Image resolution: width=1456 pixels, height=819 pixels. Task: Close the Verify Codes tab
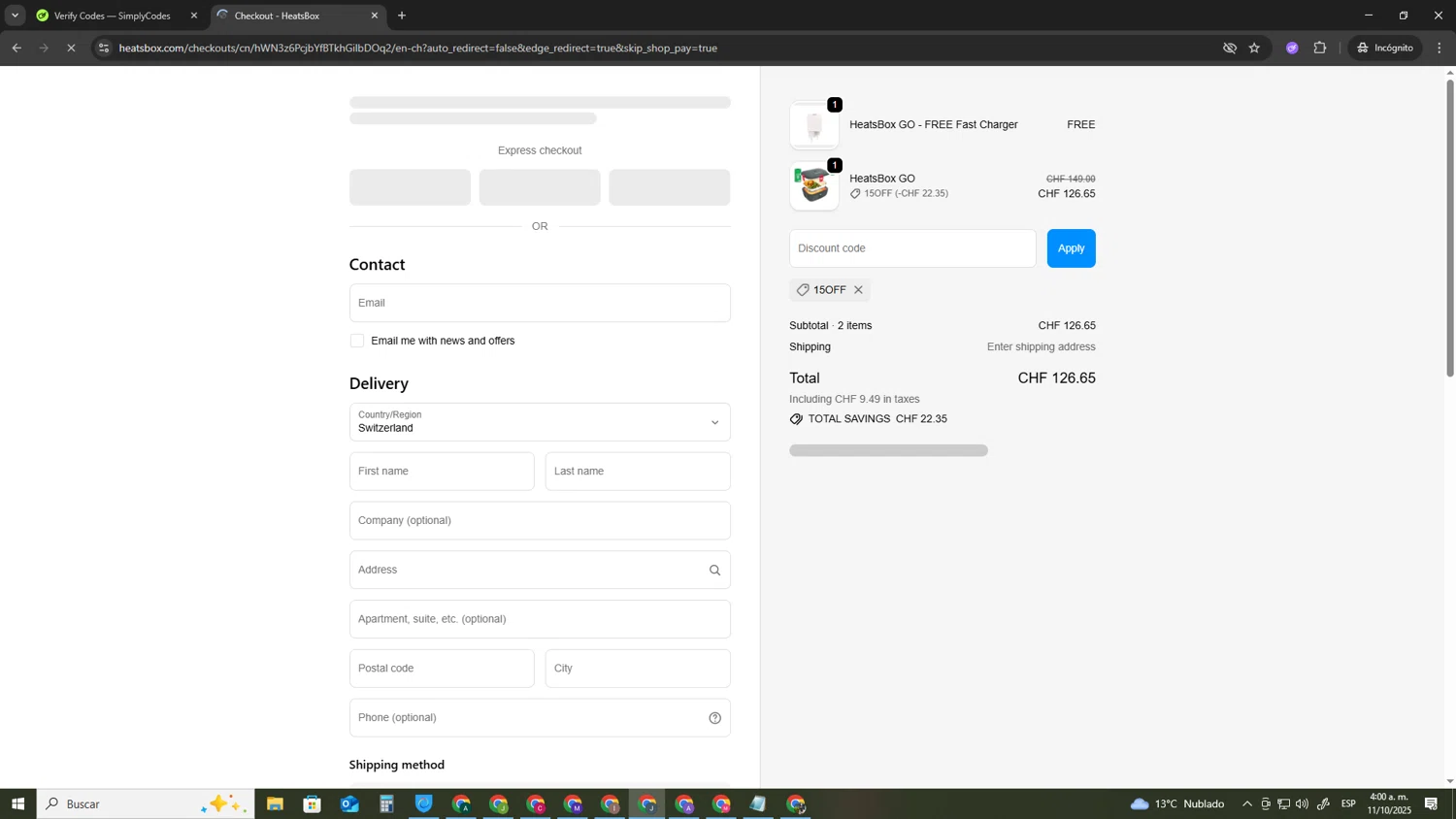pyautogui.click(x=193, y=16)
